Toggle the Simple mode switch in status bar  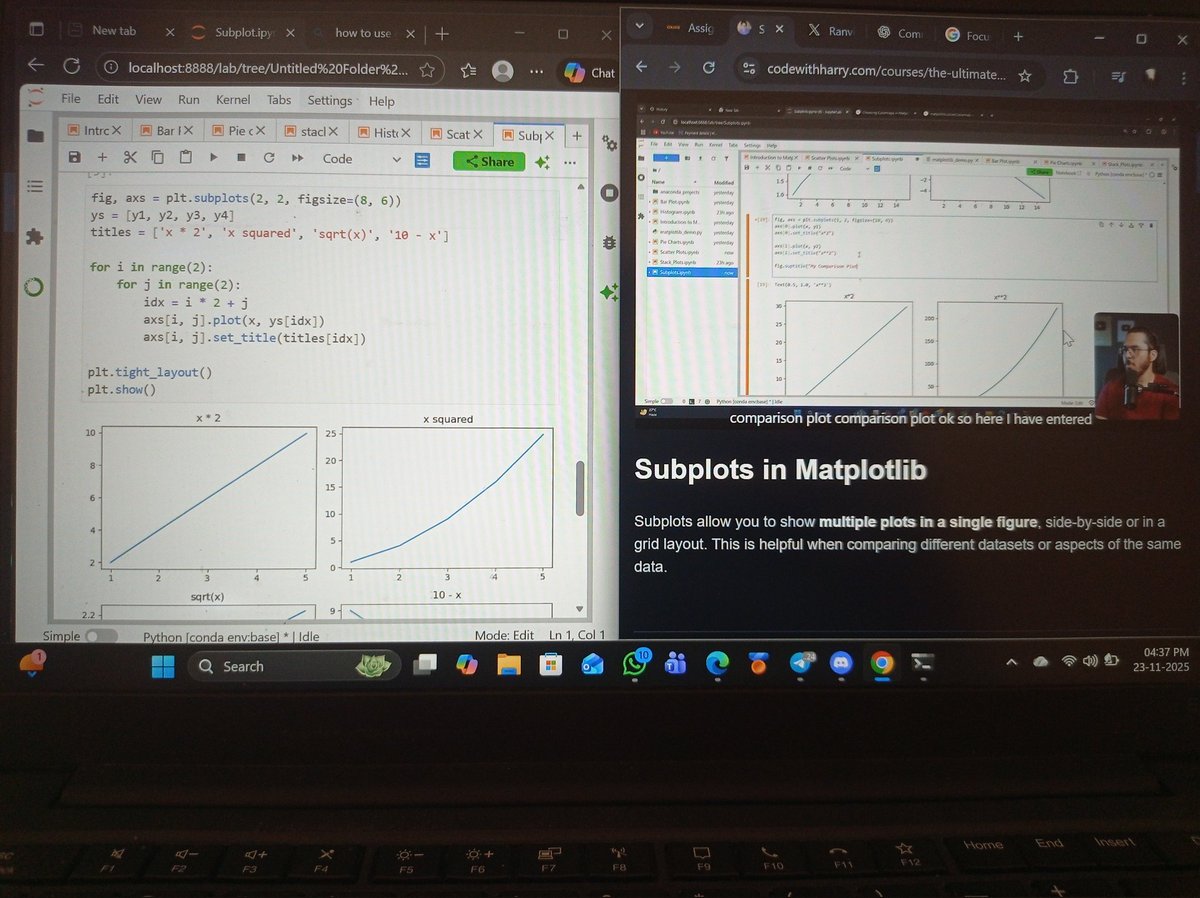[100, 636]
